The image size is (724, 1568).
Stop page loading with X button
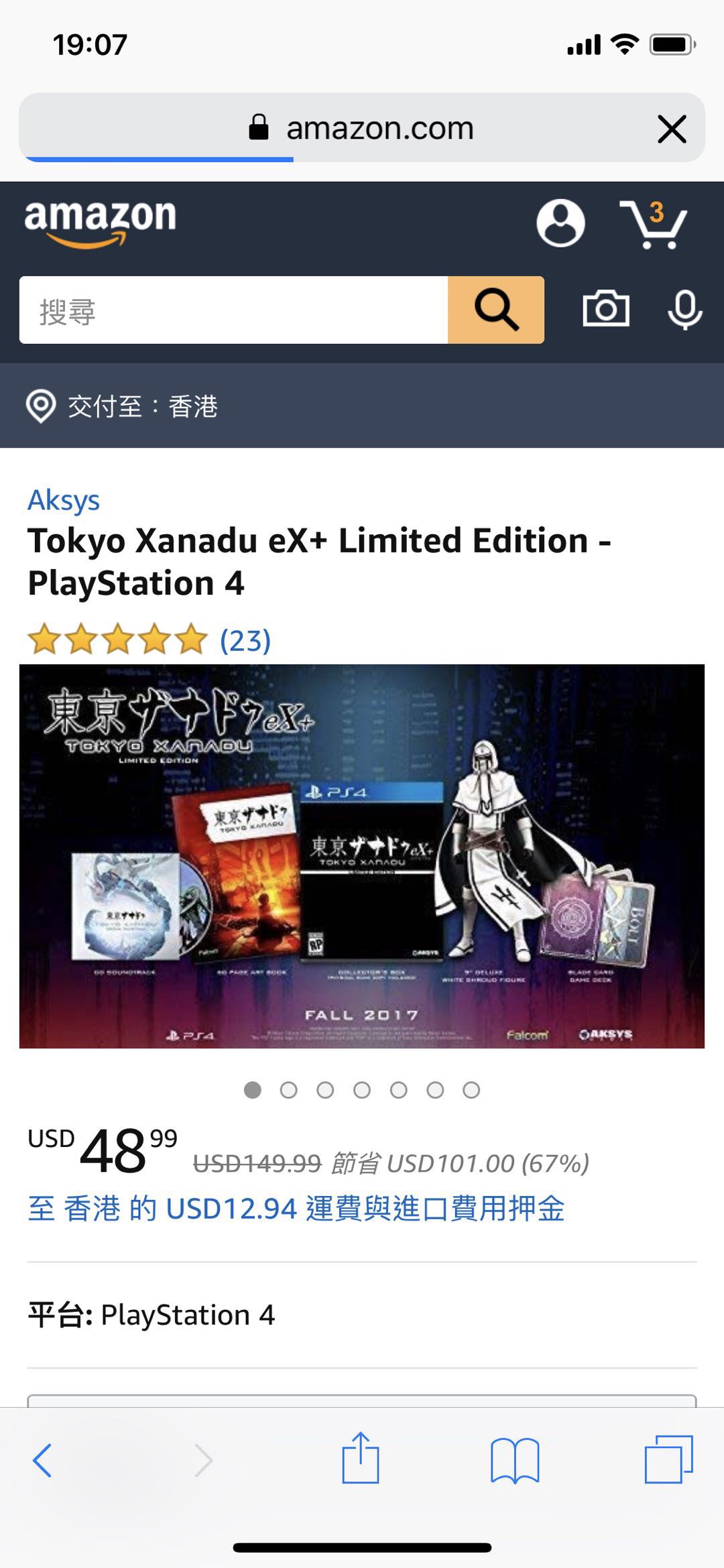click(x=672, y=129)
